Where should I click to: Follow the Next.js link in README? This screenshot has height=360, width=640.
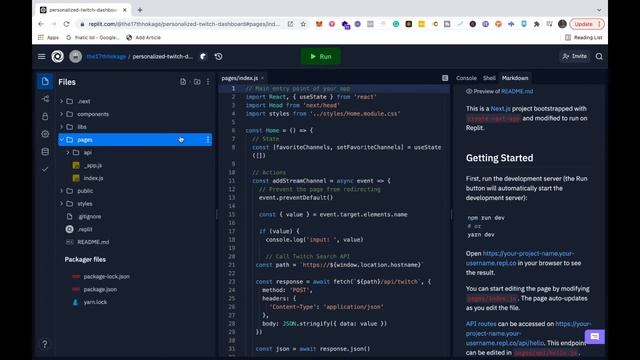500,109
